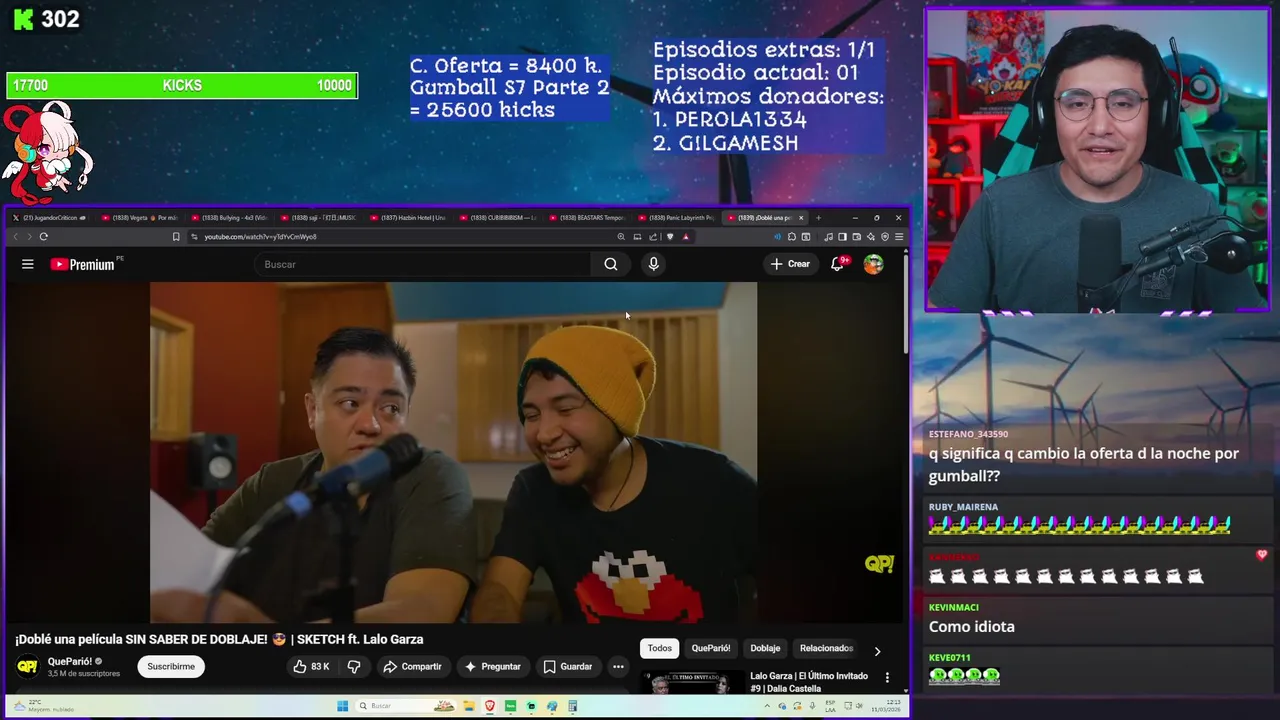
Task: Switch to the BEASTARS Tempor tab
Action: [585, 217]
